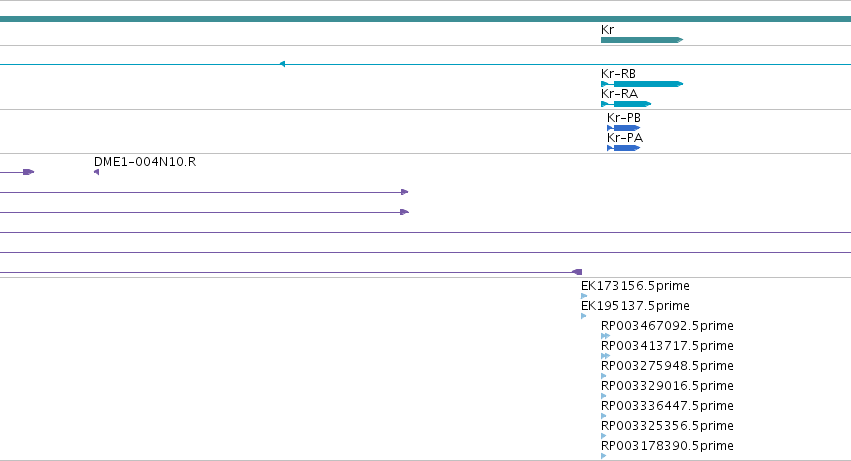
Task: Open RP003413717.5prime label
Action: coord(667,346)
